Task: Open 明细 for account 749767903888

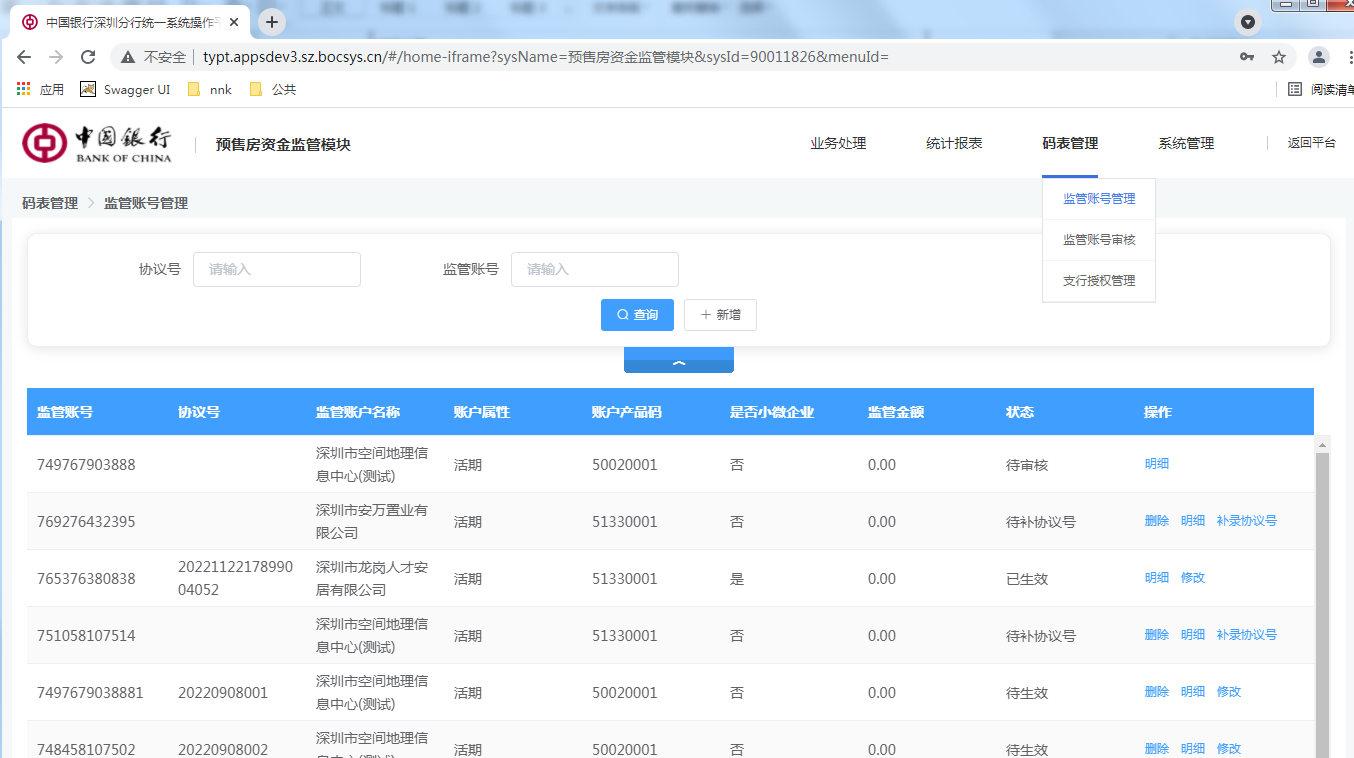Action: click(x=1157, y=464)
